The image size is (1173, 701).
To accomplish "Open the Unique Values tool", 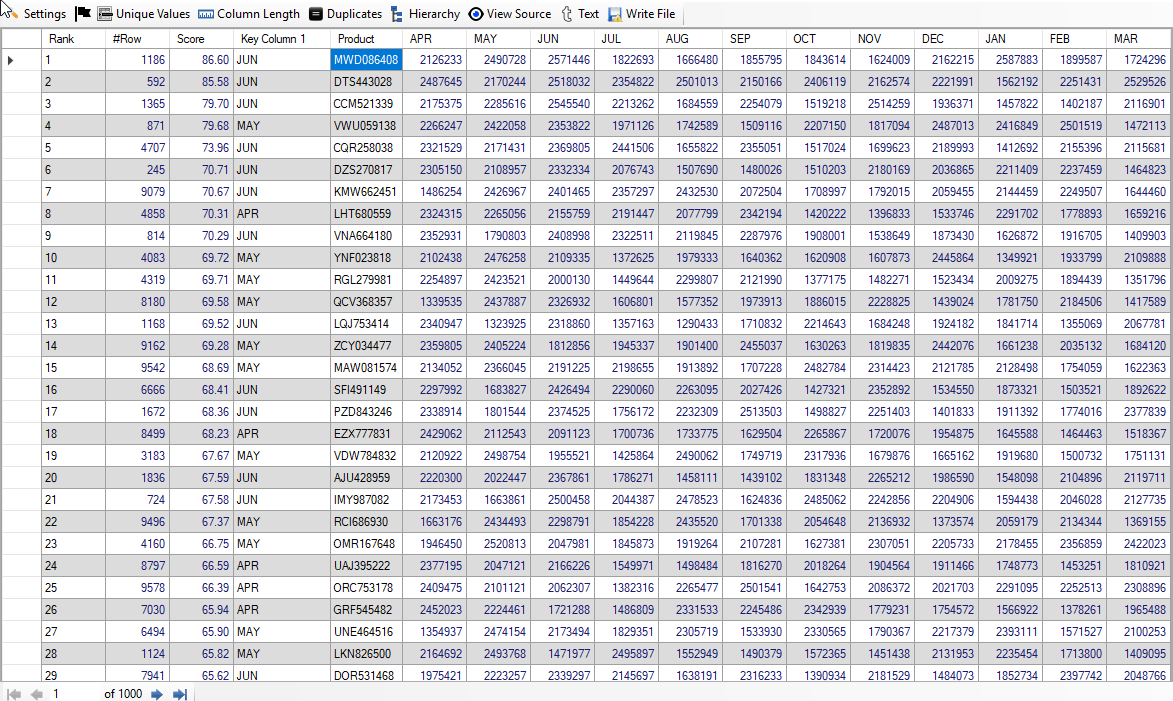I will (144, 14).
